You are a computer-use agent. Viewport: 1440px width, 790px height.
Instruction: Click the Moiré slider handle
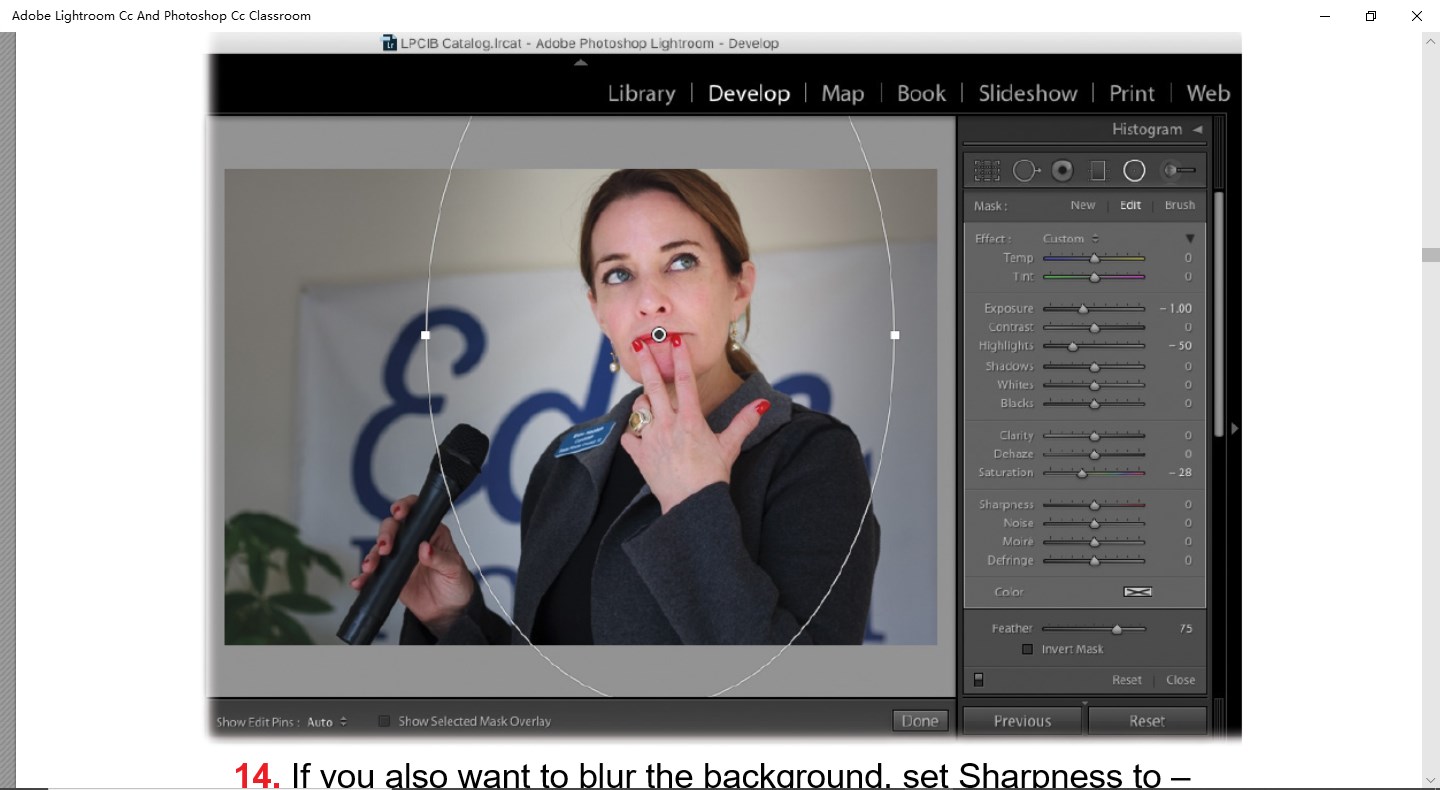(x=1094, y=542)
